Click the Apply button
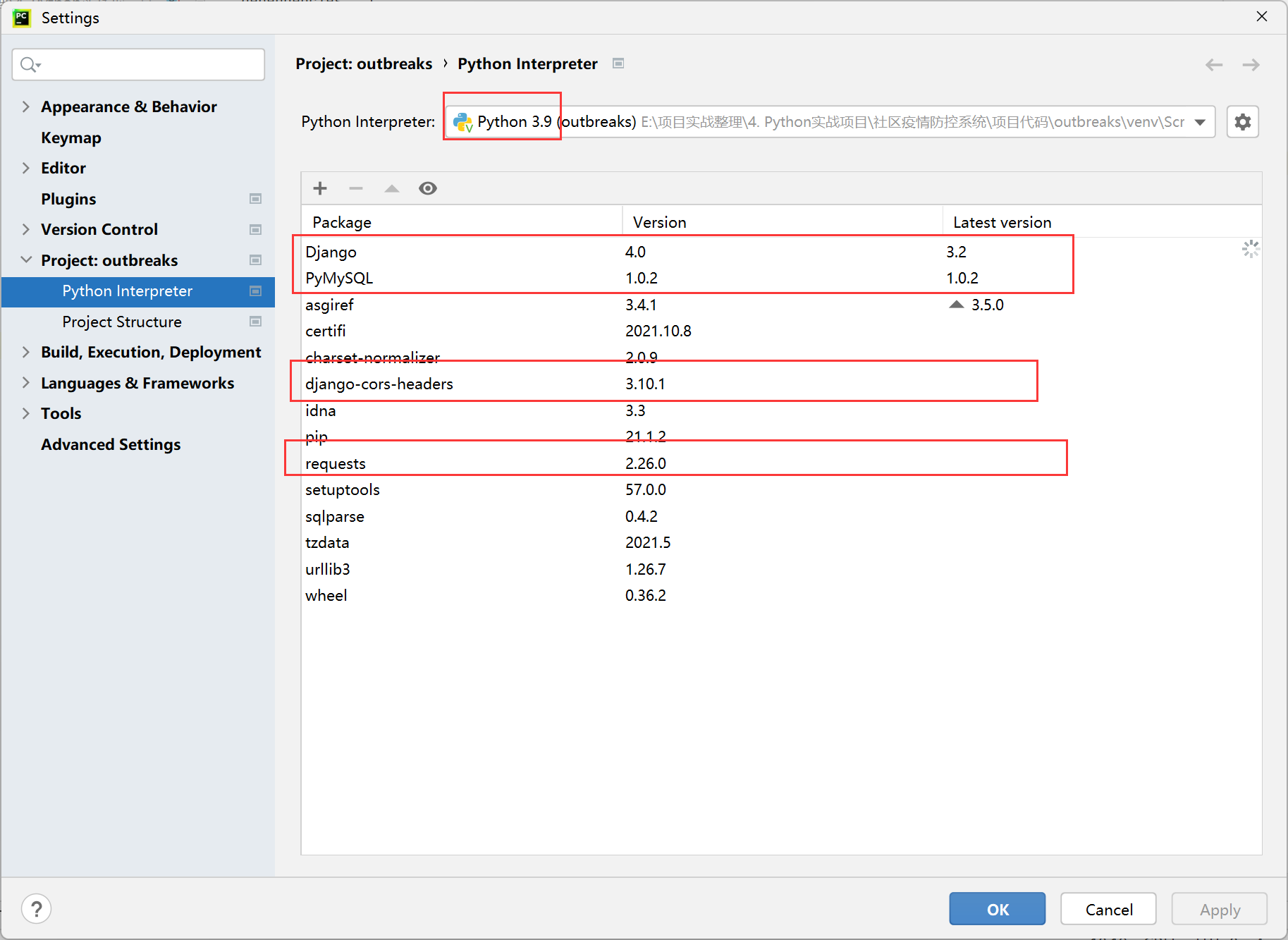 pos(1220,909)
